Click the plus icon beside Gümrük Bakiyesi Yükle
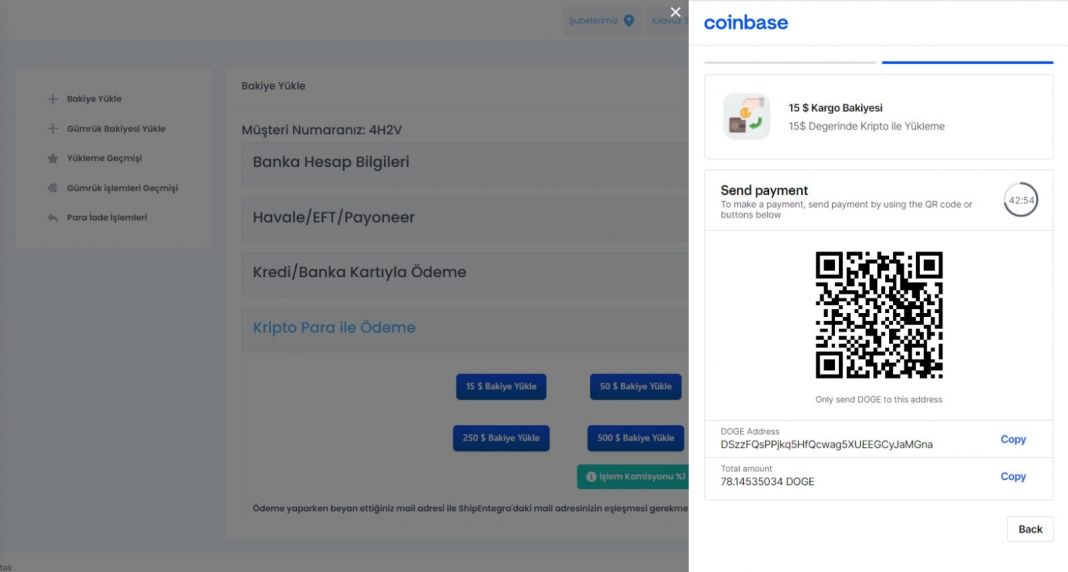 pos(52,129)
